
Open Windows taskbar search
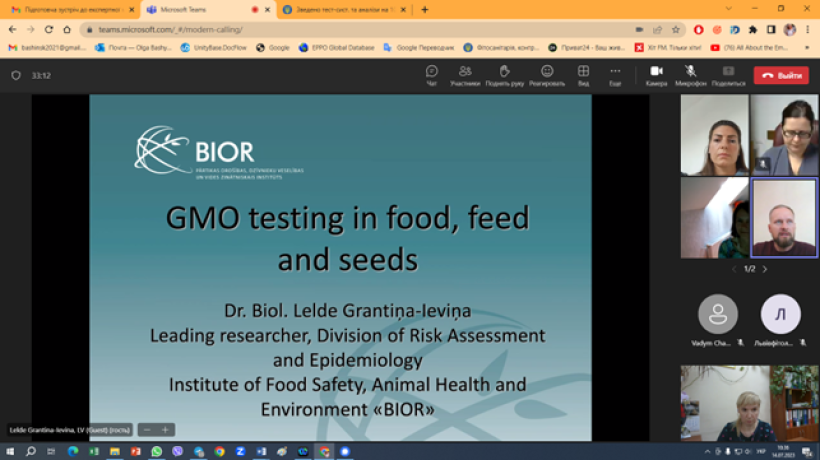(31, 451)
